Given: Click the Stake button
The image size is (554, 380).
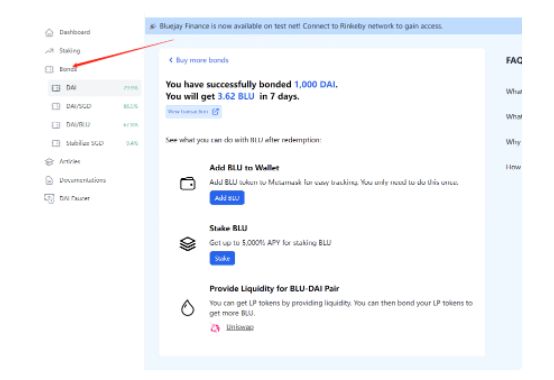Looking at the screenshot, I should click(x=222, y=258).
